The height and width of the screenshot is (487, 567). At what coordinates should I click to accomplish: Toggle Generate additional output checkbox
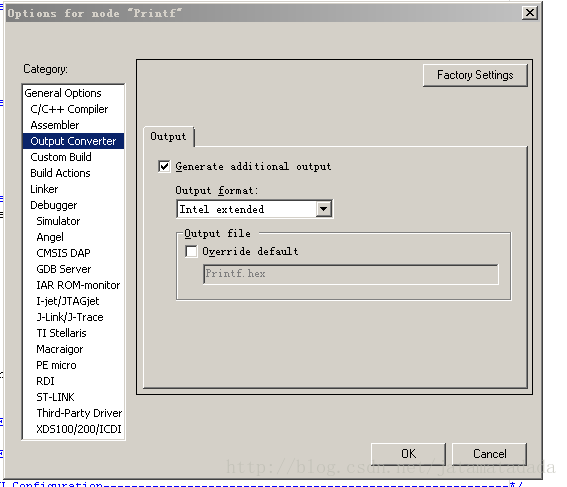click(164, 167)
